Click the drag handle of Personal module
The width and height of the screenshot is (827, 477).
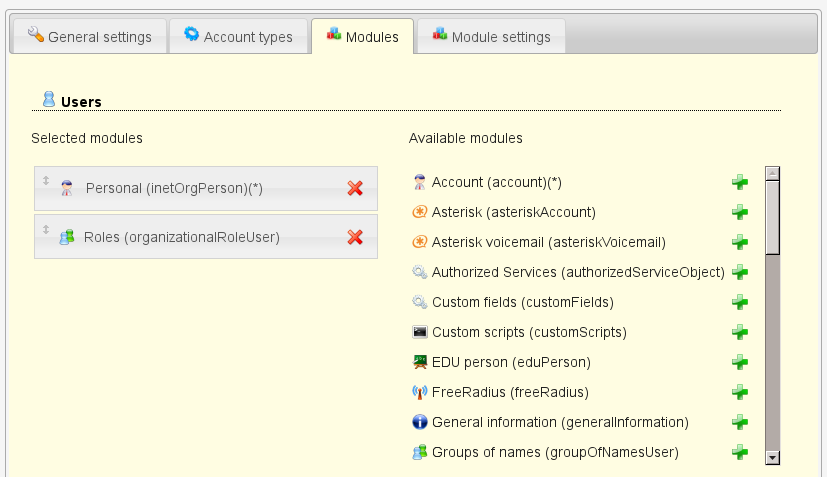click(45, 180)
